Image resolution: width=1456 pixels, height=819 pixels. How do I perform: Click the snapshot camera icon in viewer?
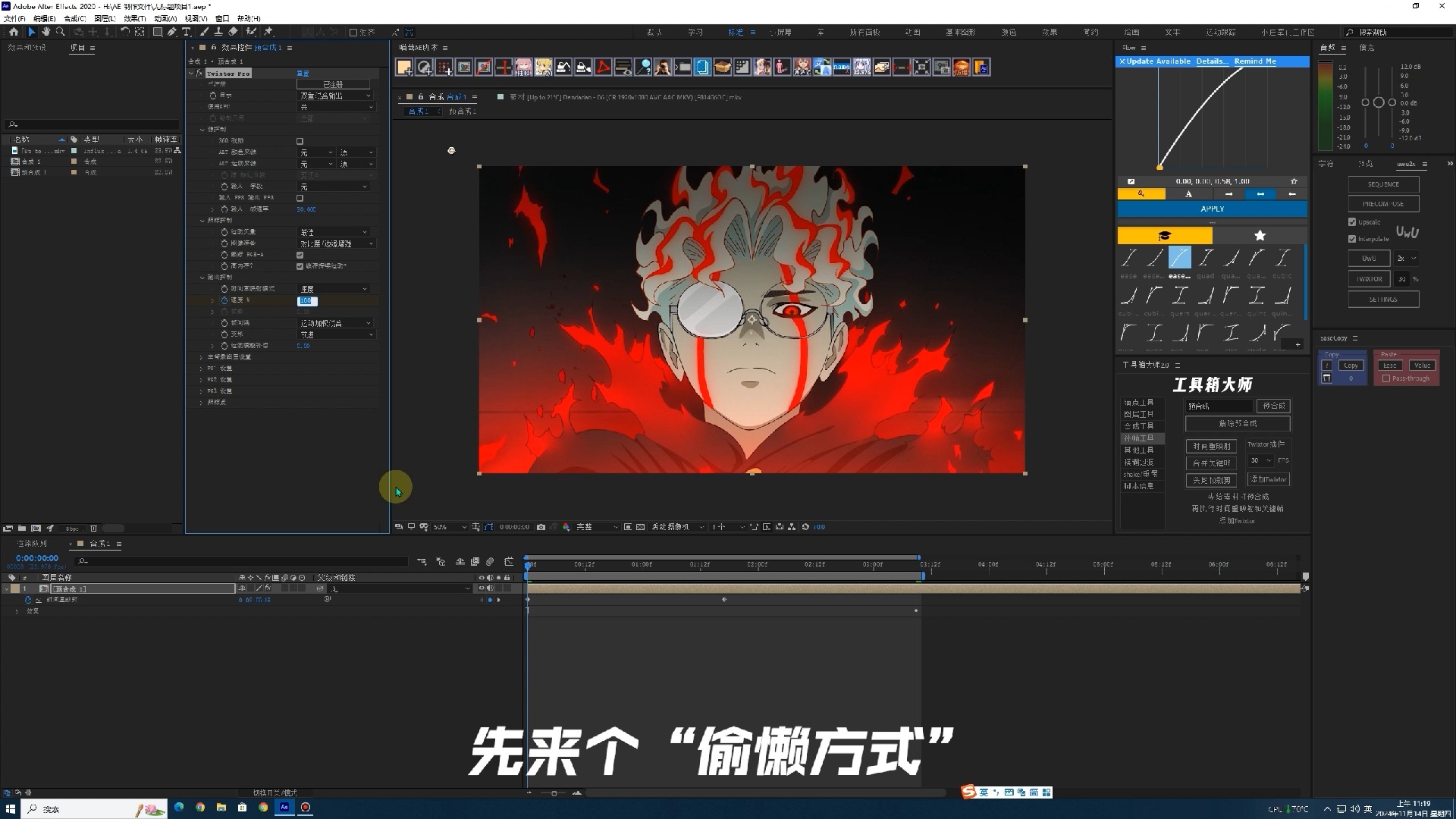(541, 527)
